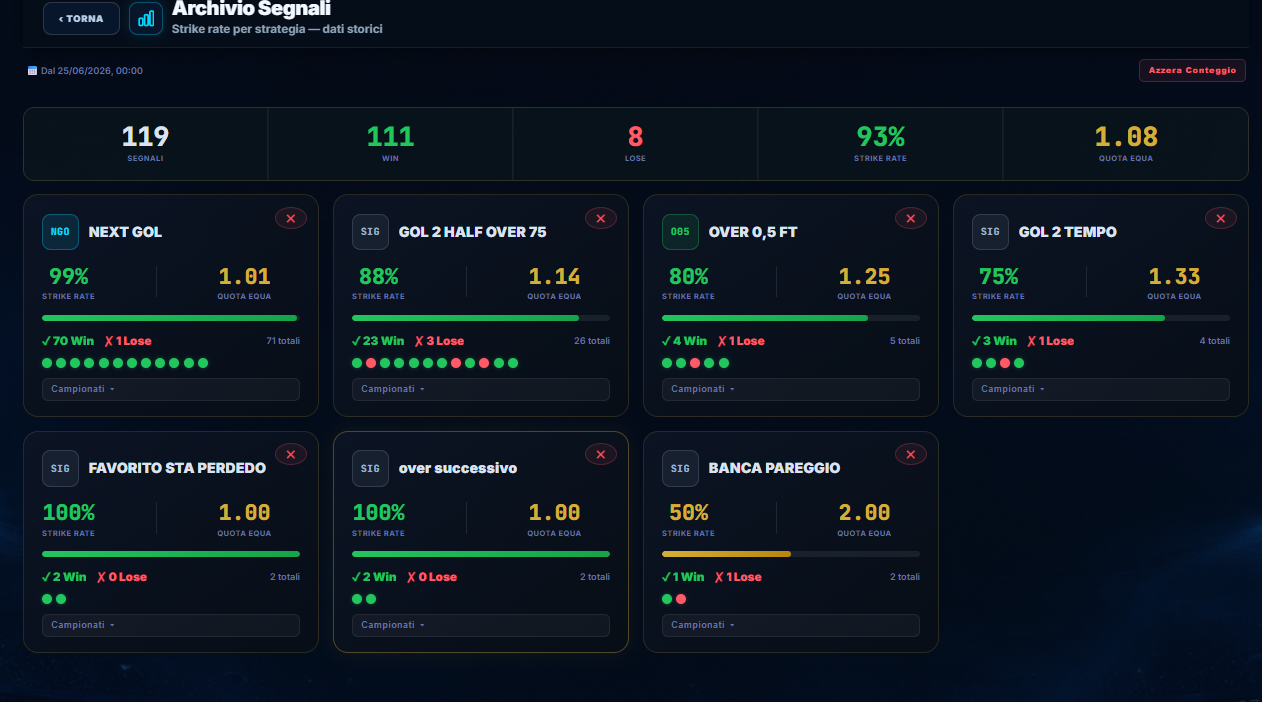1262x702 pixels.
Task: Click the SIG badge on GOL 2 TEMPO
Action: point(990,232)
